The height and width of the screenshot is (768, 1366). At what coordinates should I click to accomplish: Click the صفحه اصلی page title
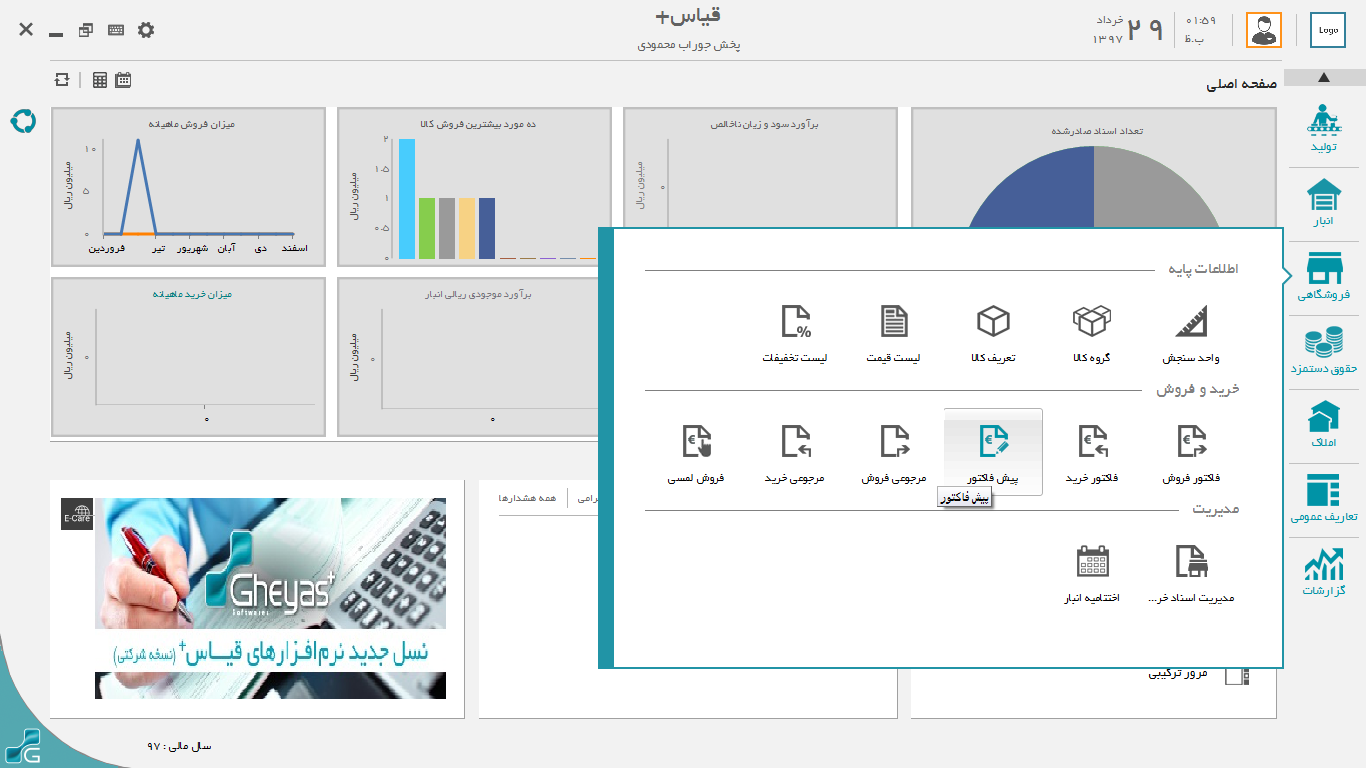coord(1241,85)
